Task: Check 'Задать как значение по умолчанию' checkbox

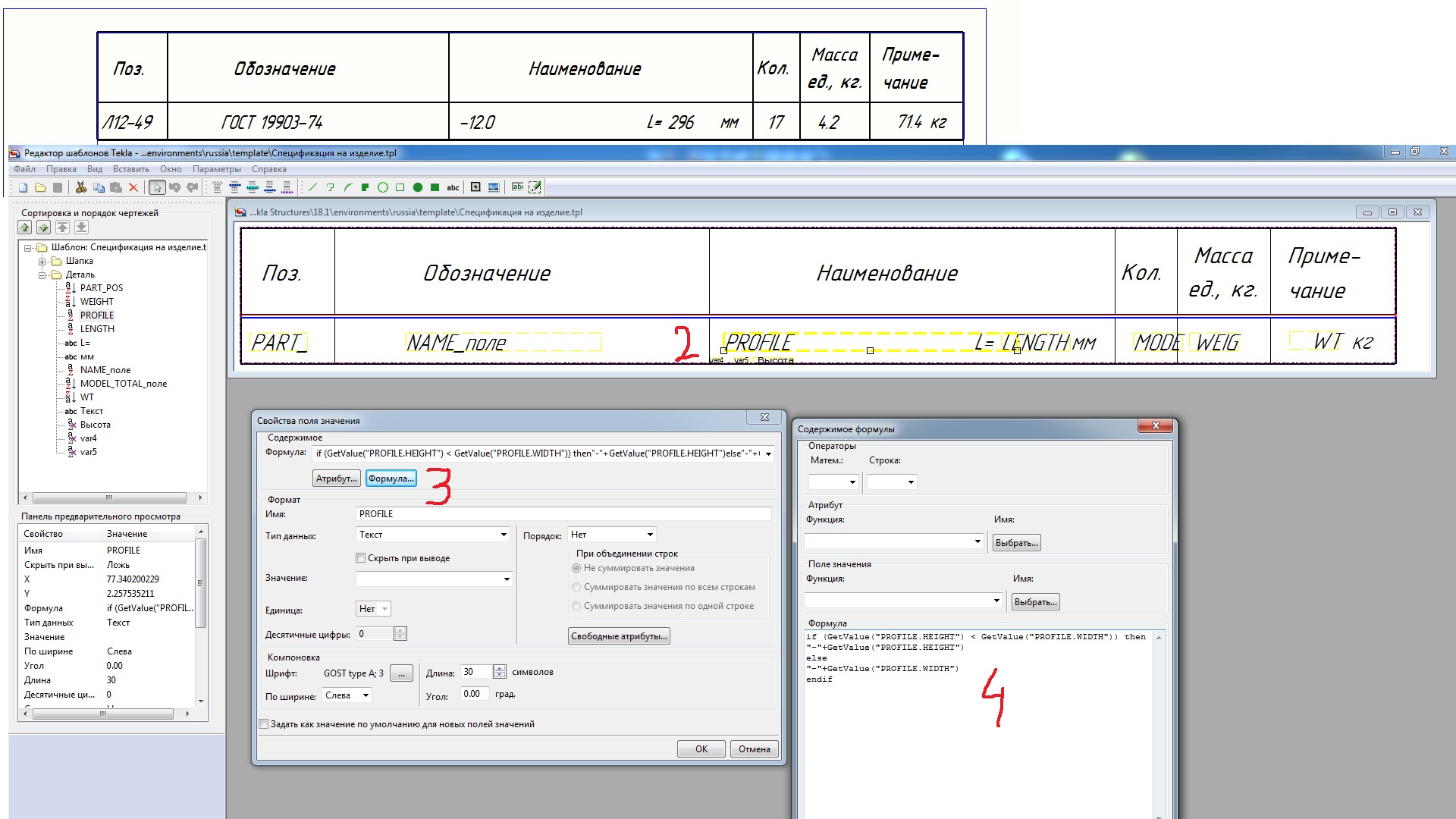Action: pyautogui.click(x=264, y=724)
